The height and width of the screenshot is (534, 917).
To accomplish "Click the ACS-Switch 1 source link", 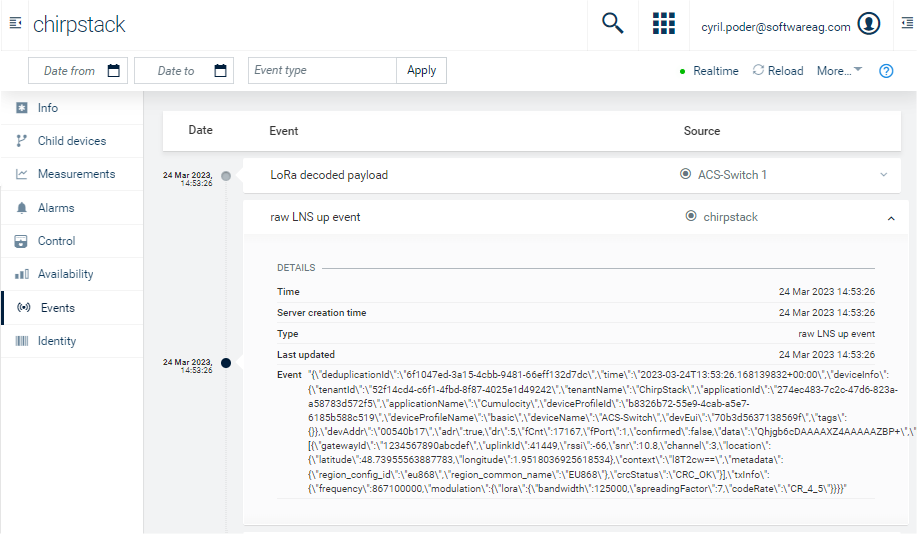I will (x=731, y=175).
